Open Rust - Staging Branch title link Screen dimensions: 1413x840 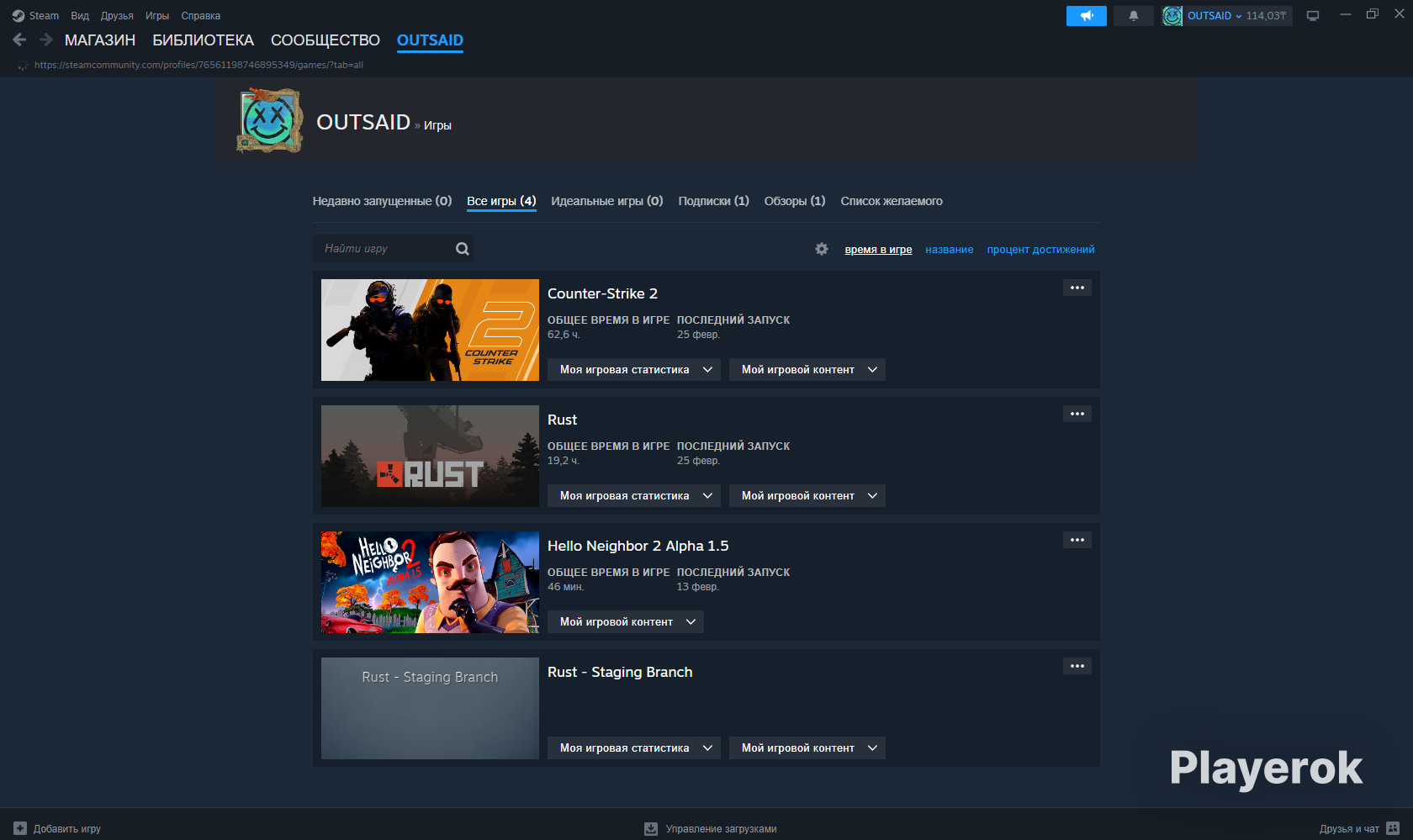click(x=620, y=672)
